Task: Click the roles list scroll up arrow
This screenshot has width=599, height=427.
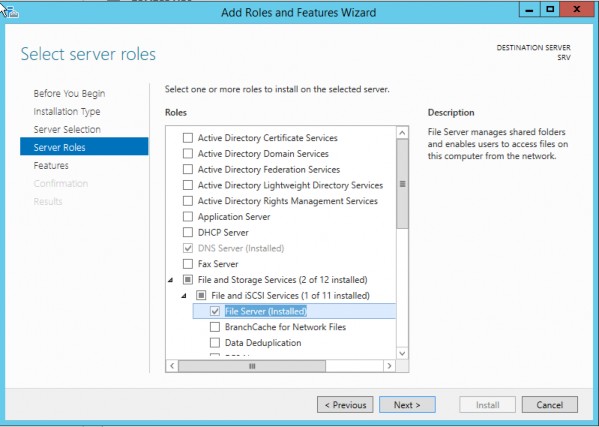Action: click(402, 133)
